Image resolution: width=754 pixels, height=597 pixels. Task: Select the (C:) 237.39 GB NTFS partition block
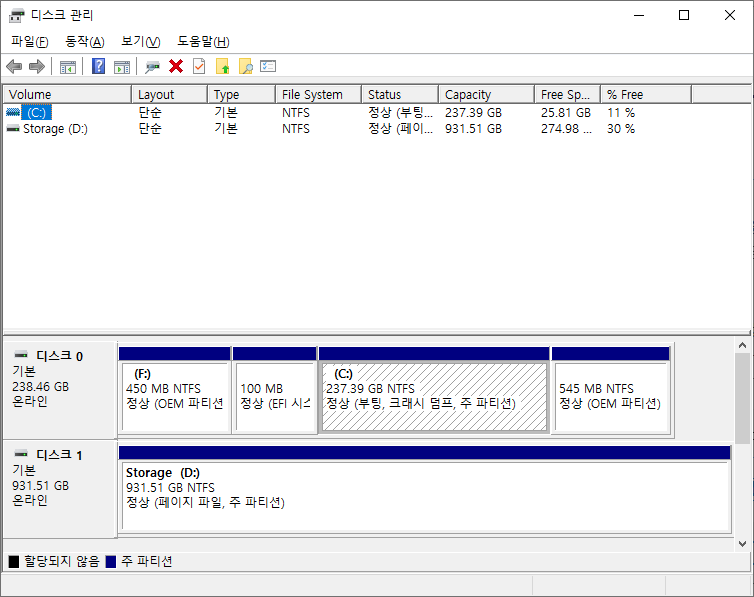click(434, 390)
